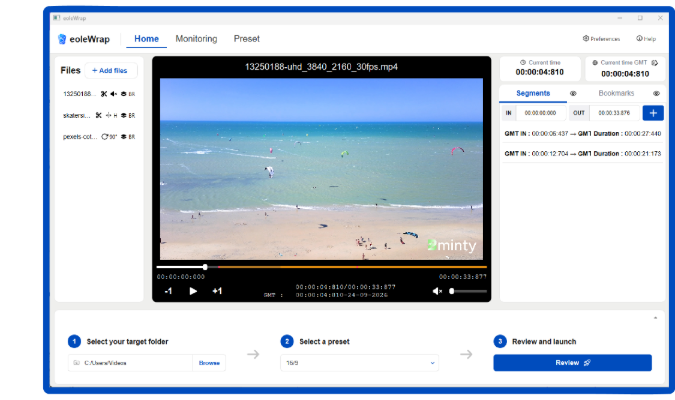This screenshot has height=400, width=675.
Task: Click the target folder path field
Action: (x=130, y=363)
